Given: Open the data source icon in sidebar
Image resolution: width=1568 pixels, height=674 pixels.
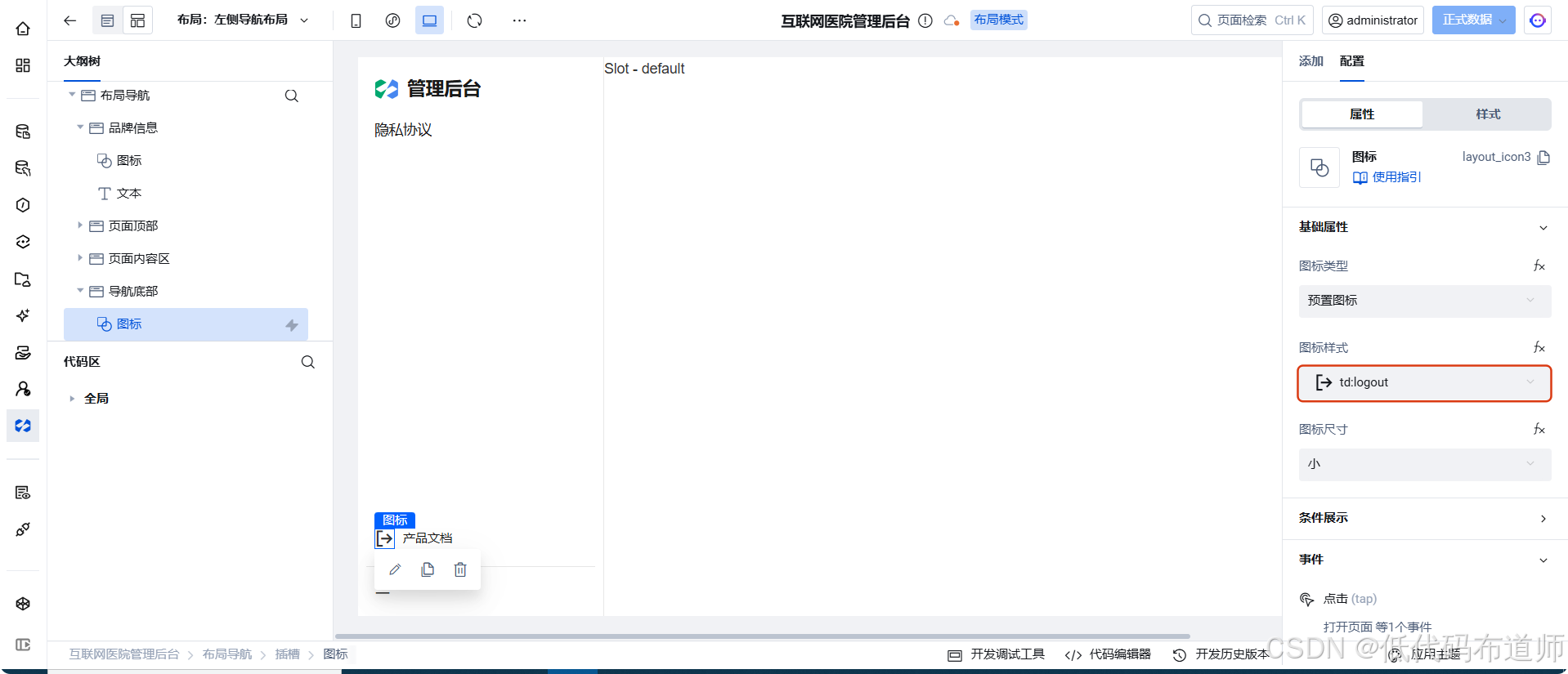Looking at the screenshot, I should 23,131.
